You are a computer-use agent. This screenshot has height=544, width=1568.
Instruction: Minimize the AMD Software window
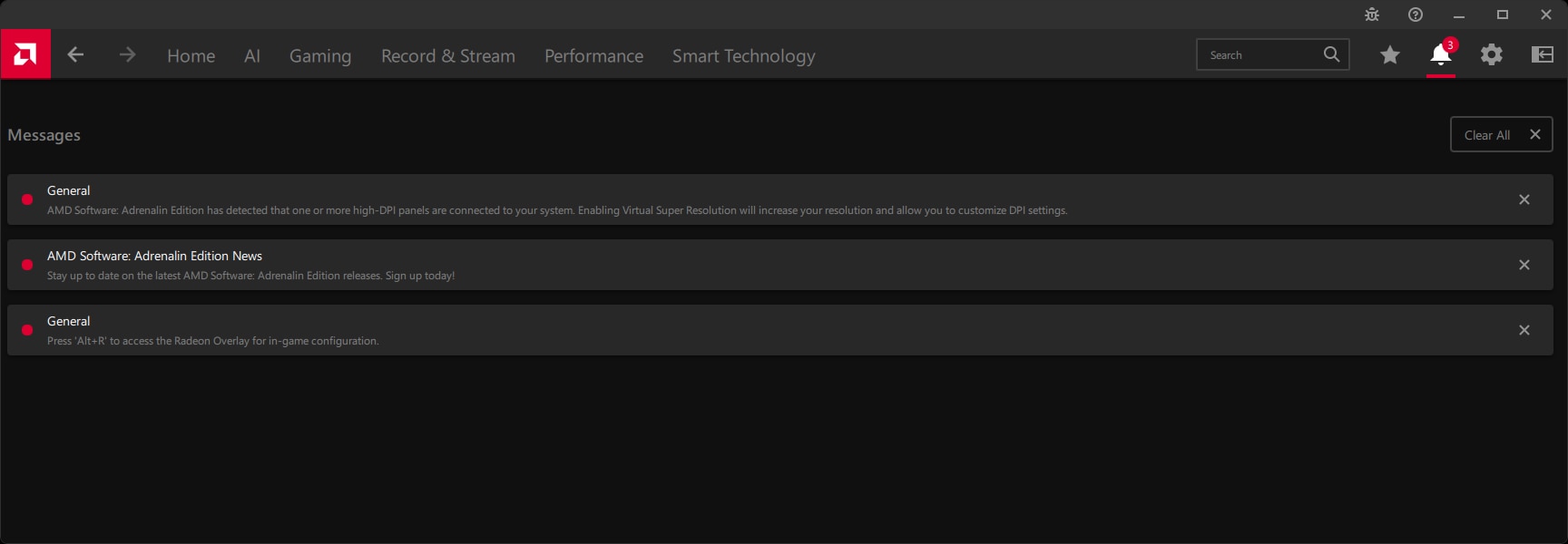tap(1459, 15)
